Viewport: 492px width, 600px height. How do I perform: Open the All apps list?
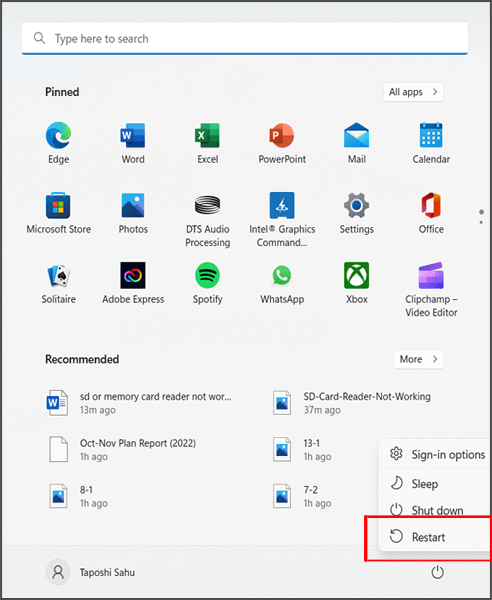pyautogui.click(x=413, y=92)
